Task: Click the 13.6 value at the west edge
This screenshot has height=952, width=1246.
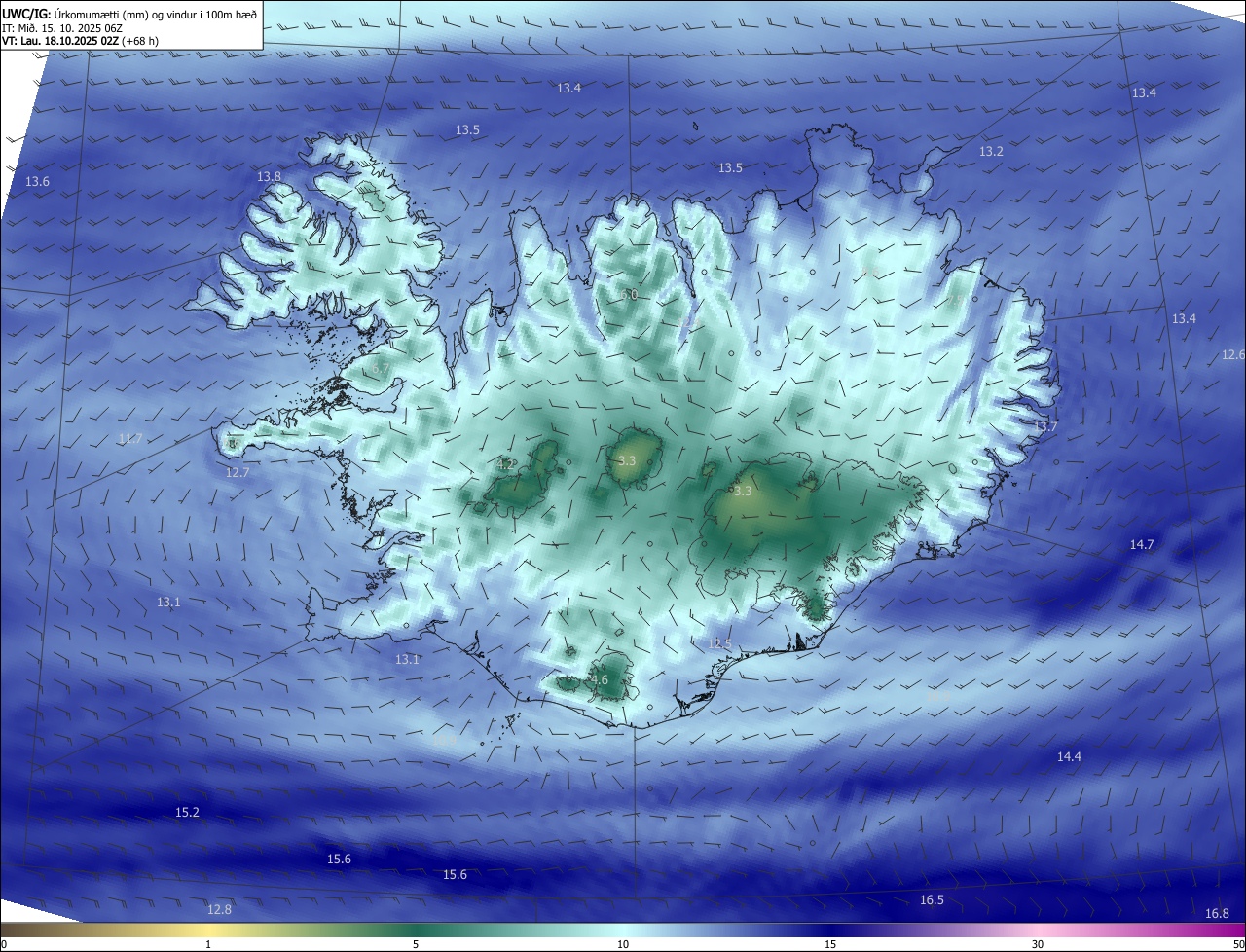Action: click(37, 182)
